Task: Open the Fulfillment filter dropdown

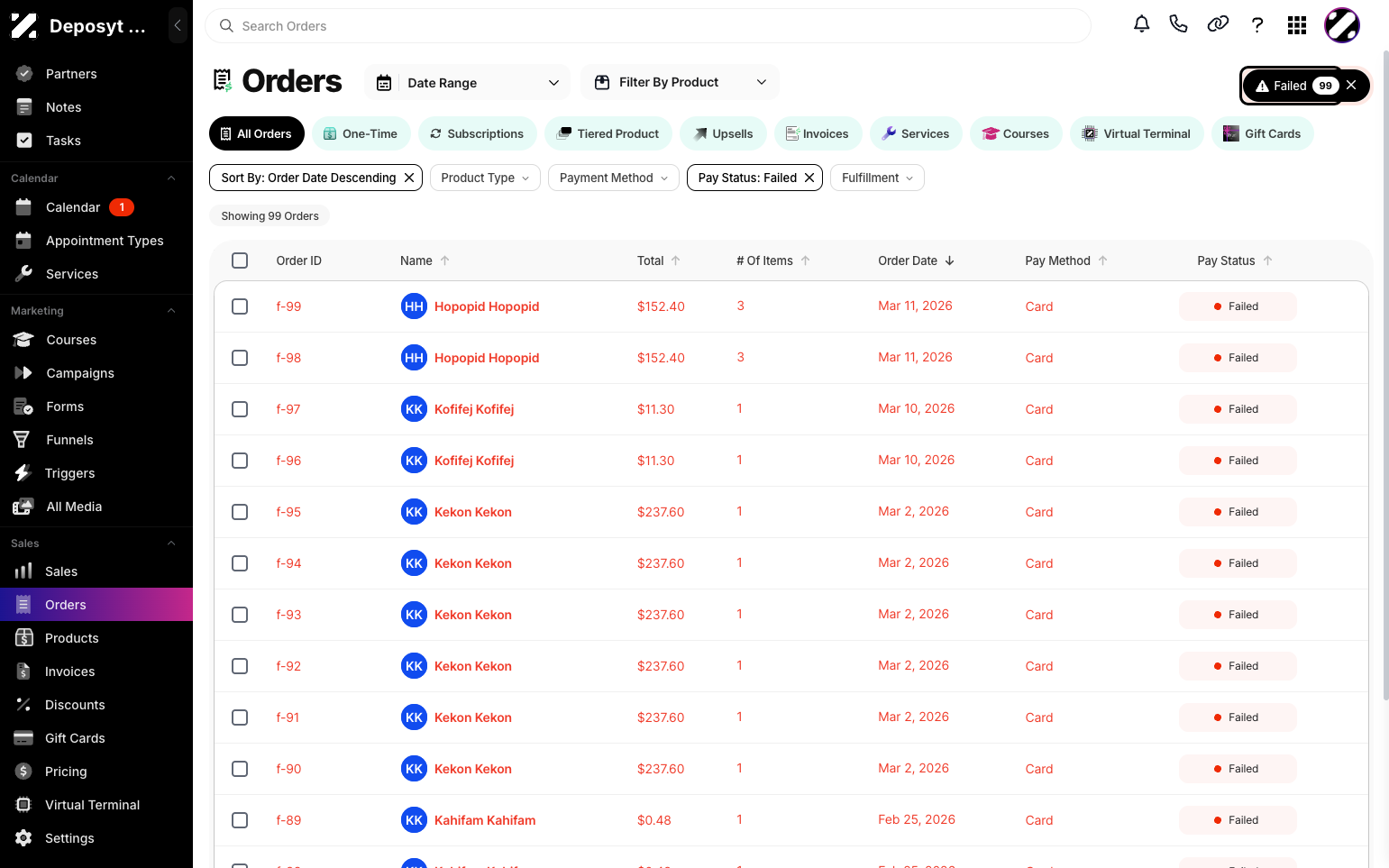Action: [x=877, y=178]
